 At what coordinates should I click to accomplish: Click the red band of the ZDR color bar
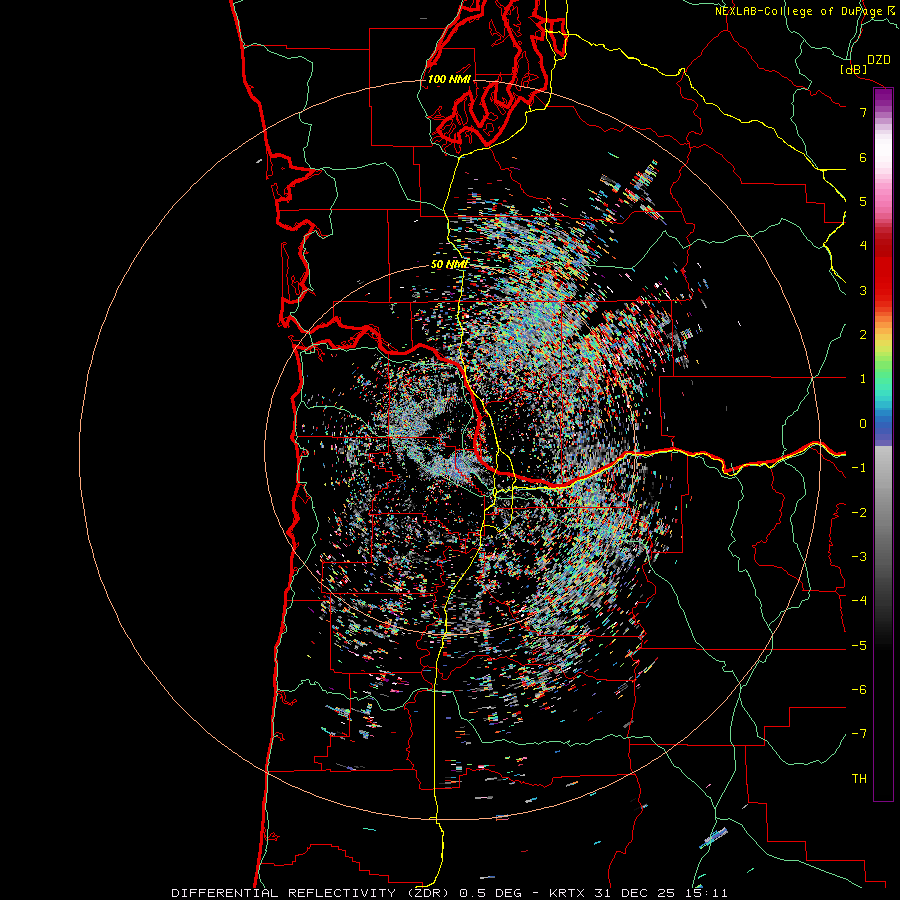(x=883, y=270)
